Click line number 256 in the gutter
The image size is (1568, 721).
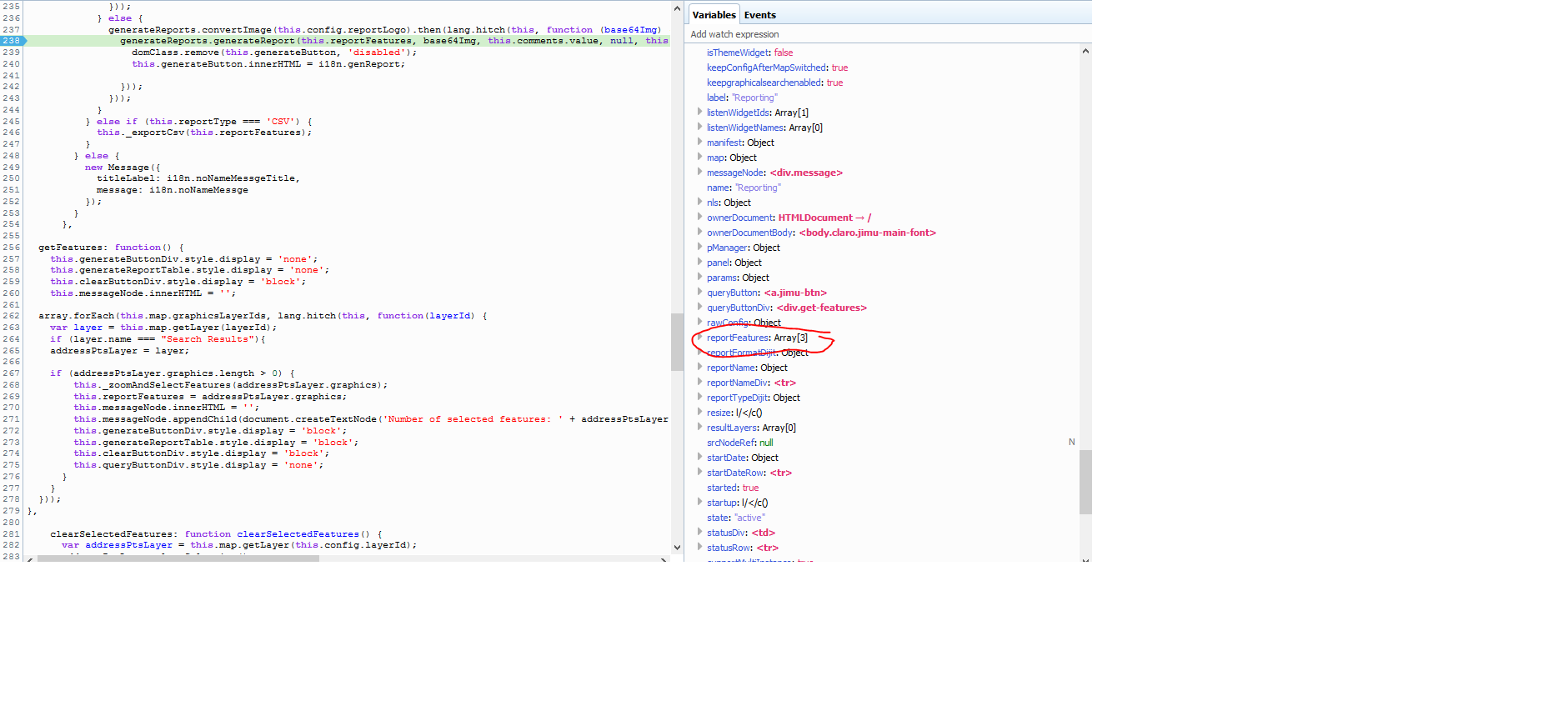[11, 247]
